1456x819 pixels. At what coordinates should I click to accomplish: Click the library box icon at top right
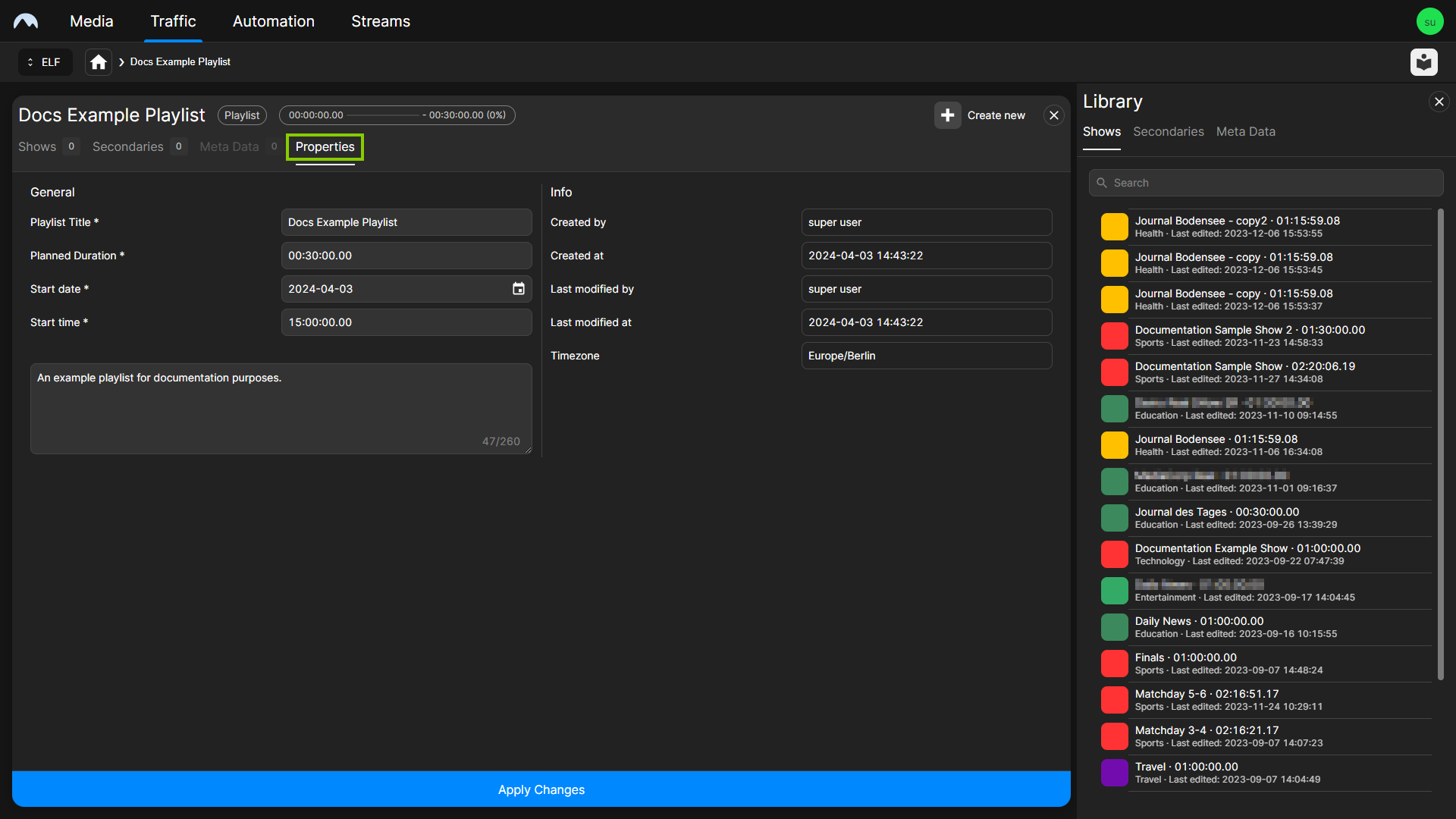click(1423, 62)
